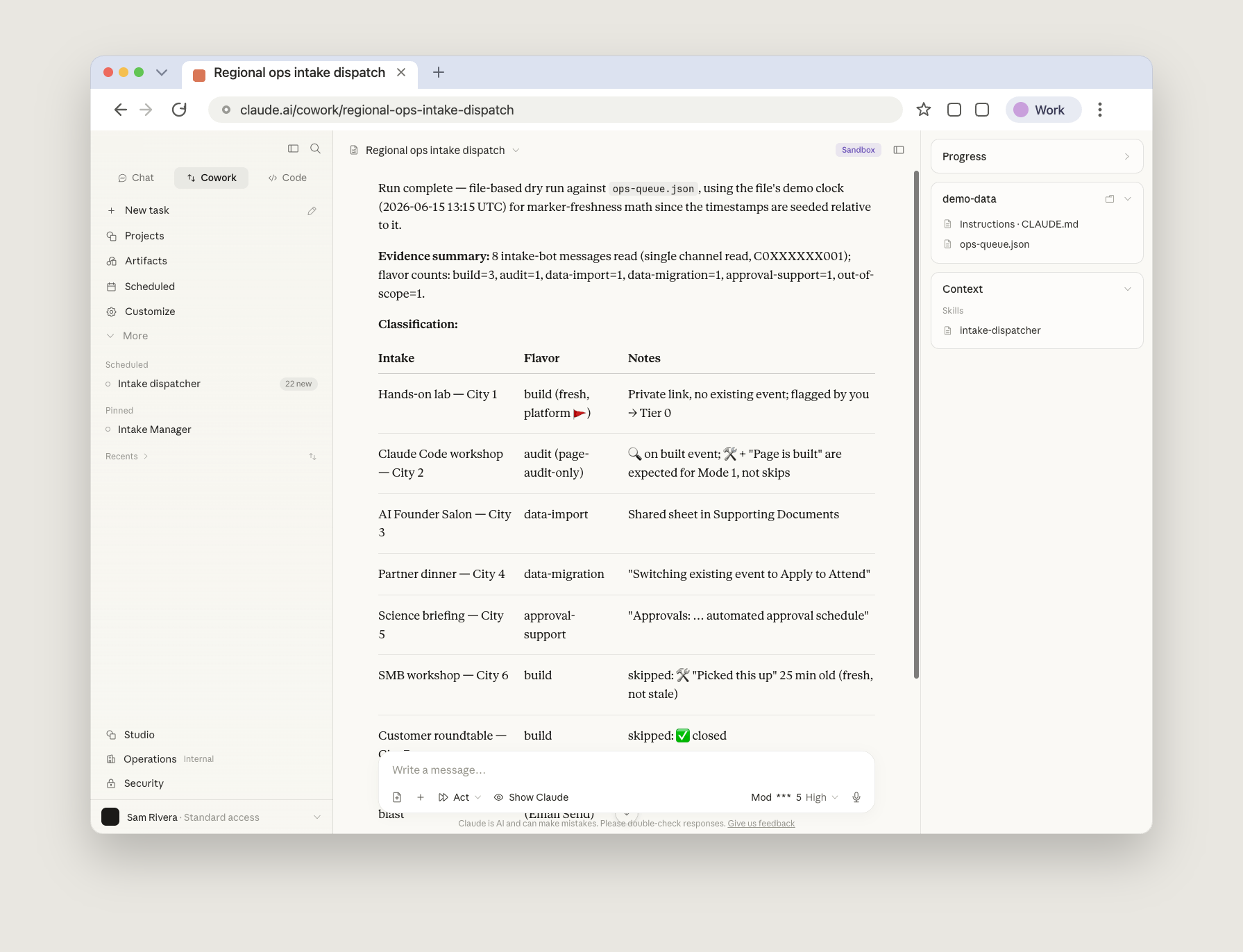1243x952 pixels.
Task: Toggle Show Claude visibility
Action: [532, 797]
